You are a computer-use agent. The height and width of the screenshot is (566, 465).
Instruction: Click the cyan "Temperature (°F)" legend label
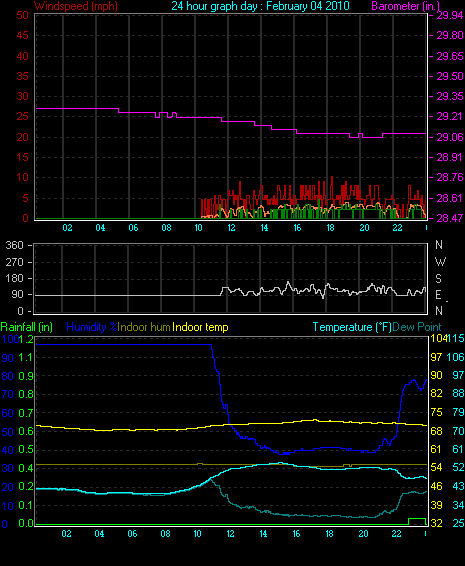tap(352, 327)
